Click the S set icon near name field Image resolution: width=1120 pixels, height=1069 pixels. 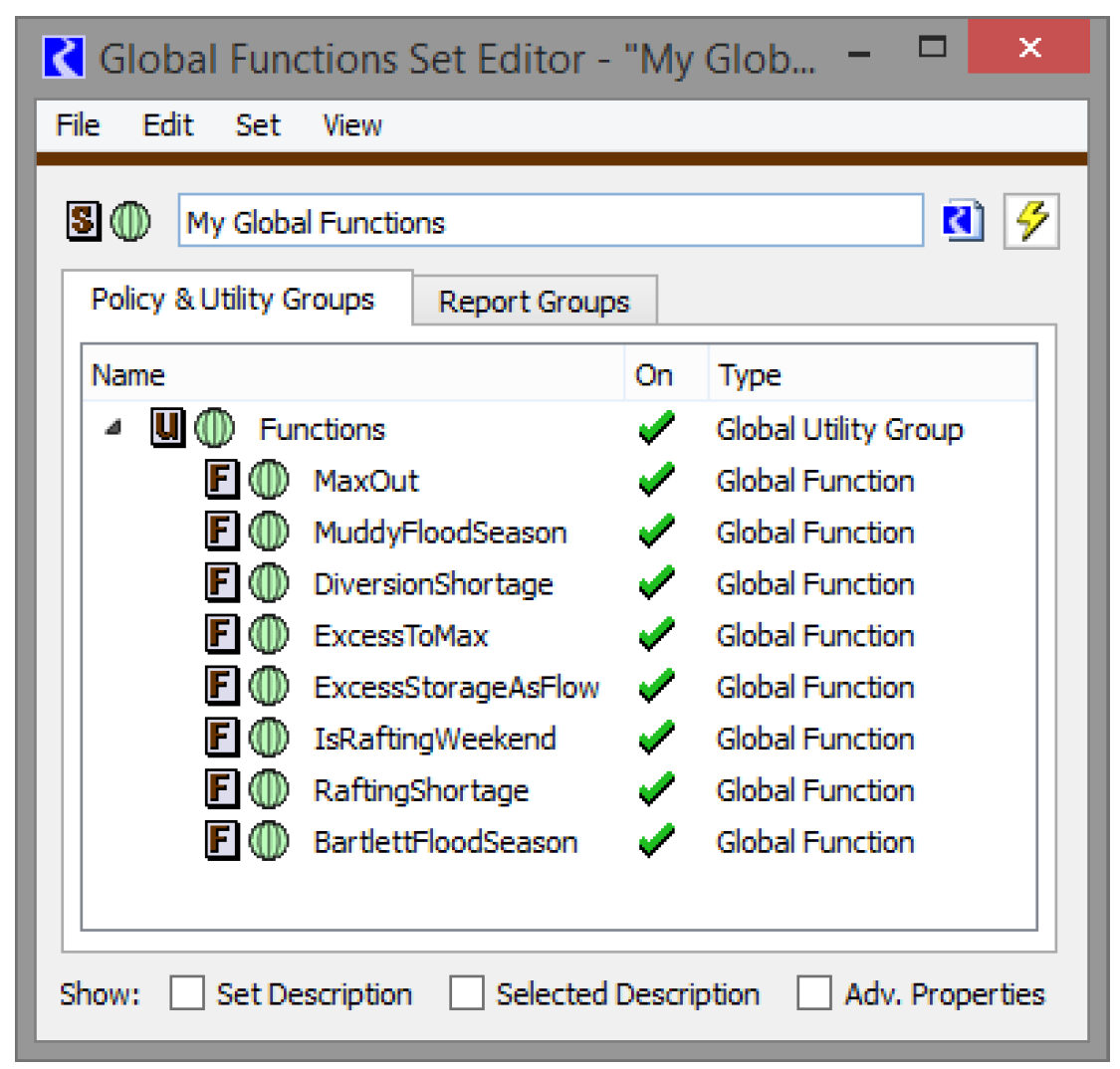pyautogui.click(x=84, y=221)
